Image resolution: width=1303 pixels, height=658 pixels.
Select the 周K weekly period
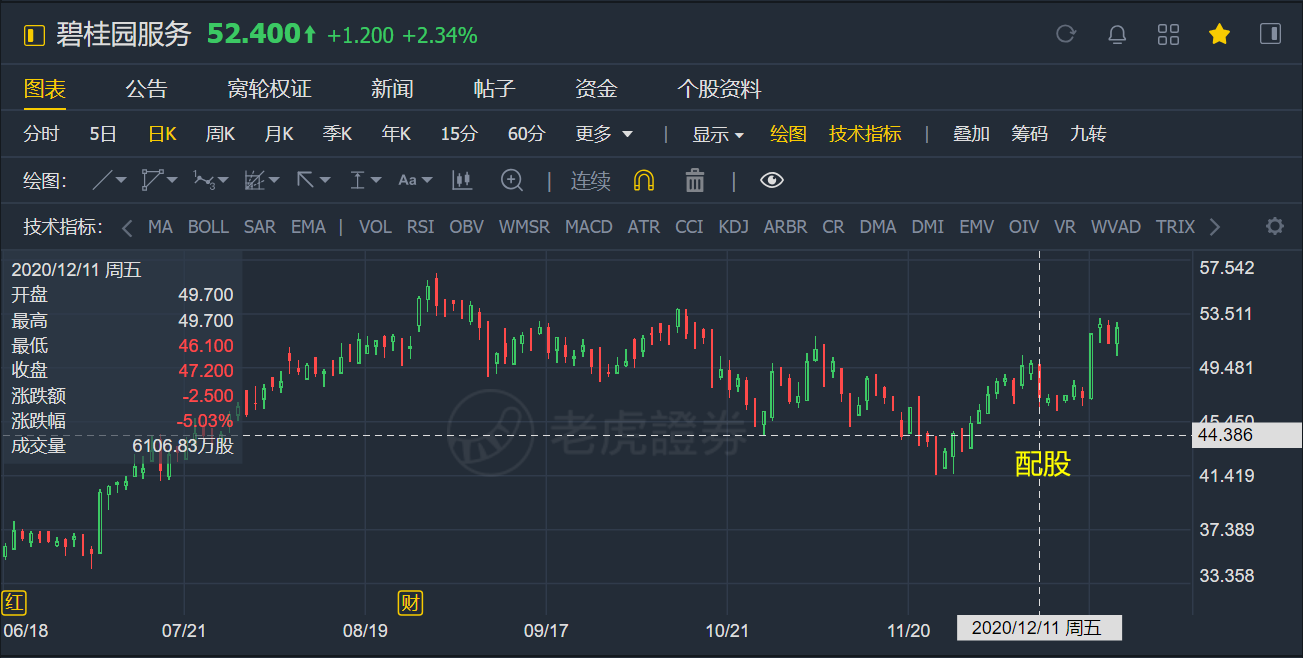click(220, 134)
